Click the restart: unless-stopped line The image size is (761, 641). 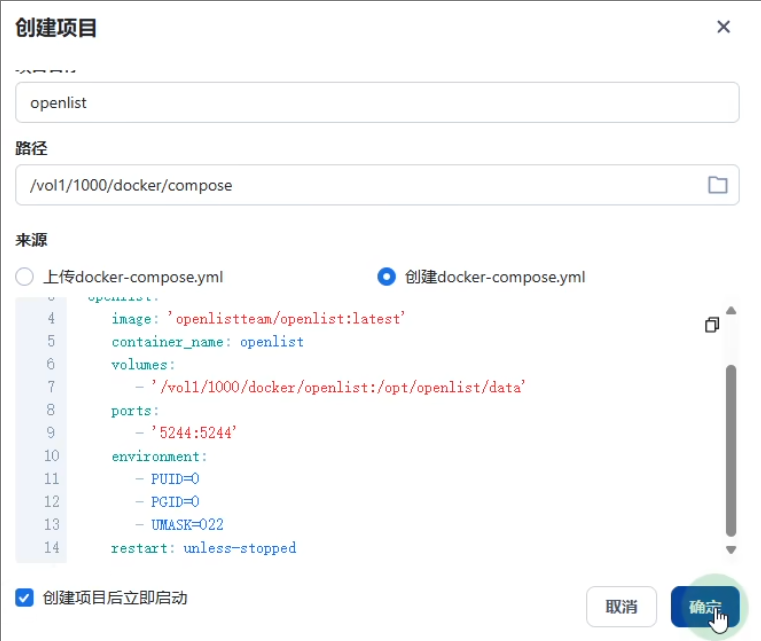203,548
